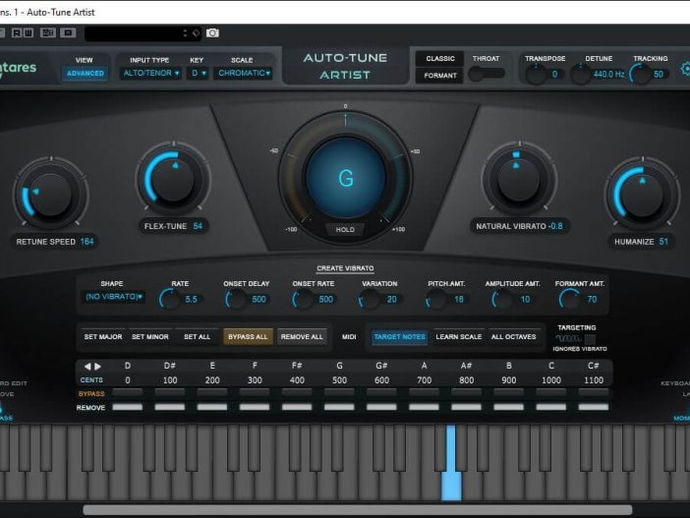Click the Onset Rate knob
690x518 pixels.
pyautogui.click(x=304, y=300)
